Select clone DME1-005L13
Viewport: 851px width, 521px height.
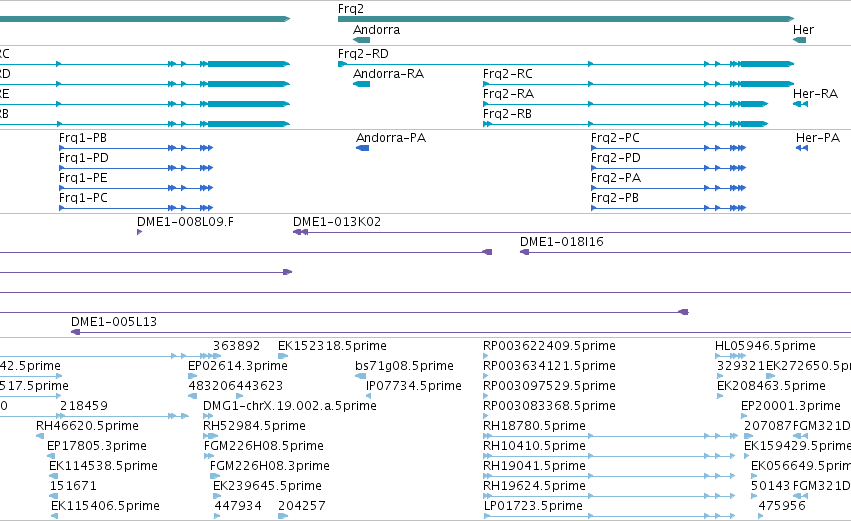coord(113,322)
